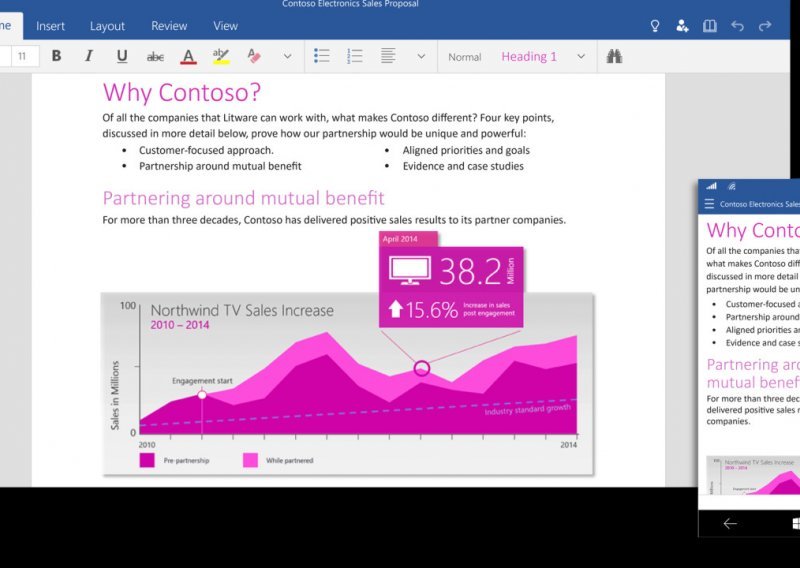Click Partnership around mutual benefit bullet
The image size is (800, 568).
220,166
